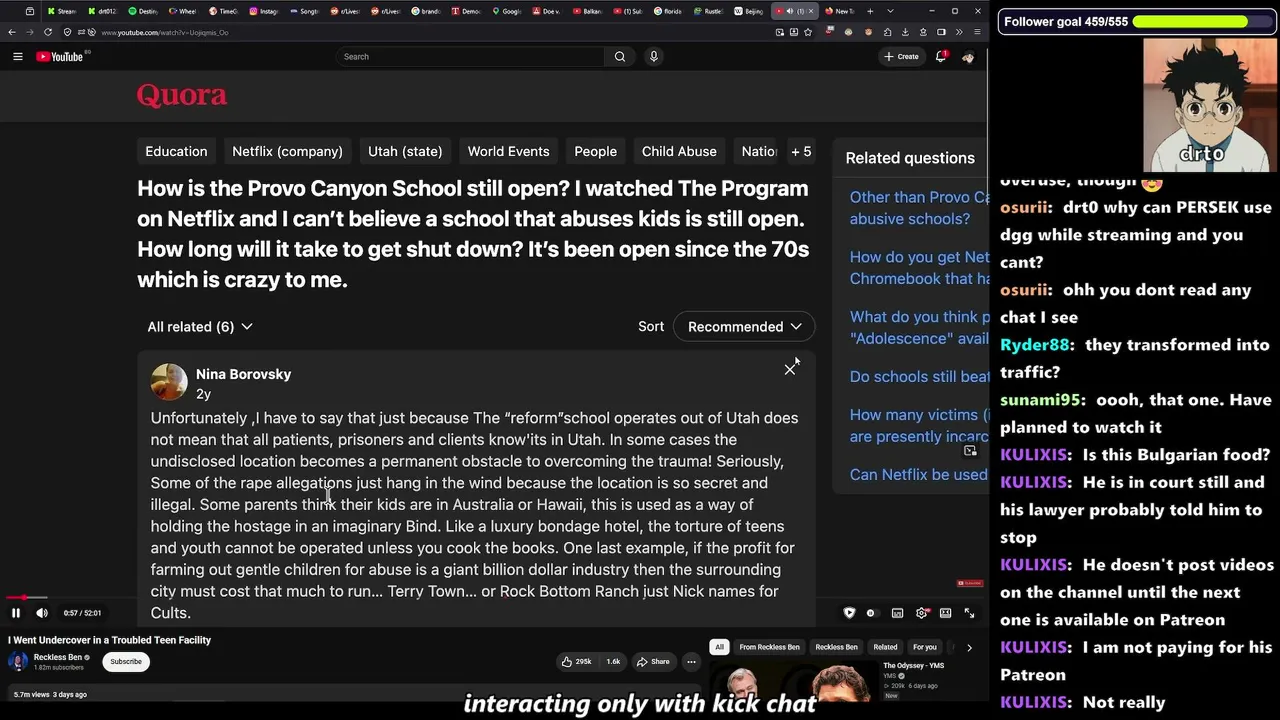Click the 5.7m views 3 days ago text
This screenshot has width=1280, height=720.
click(x=50, y=694)
